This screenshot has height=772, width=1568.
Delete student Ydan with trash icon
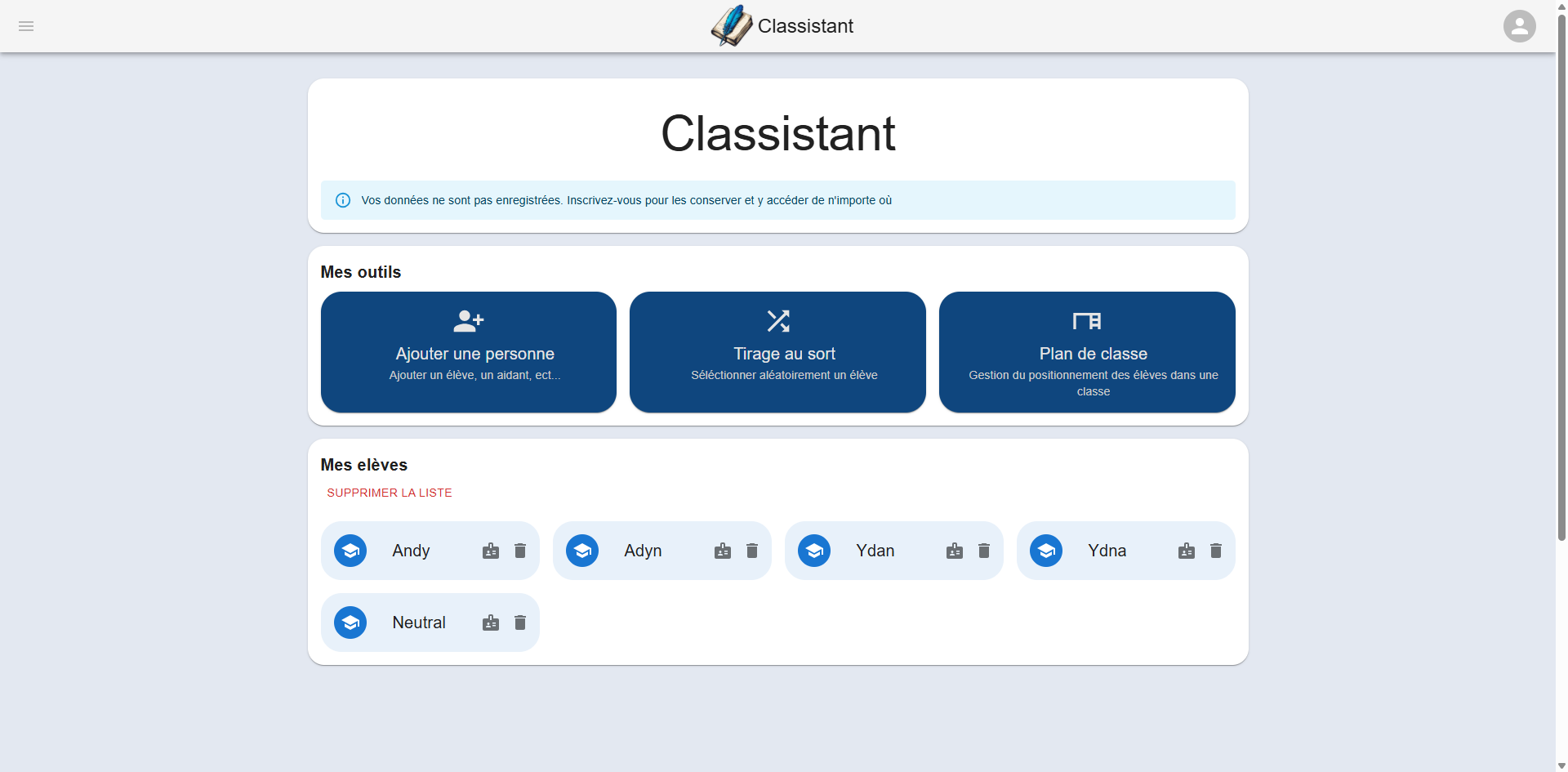(984, 551)
